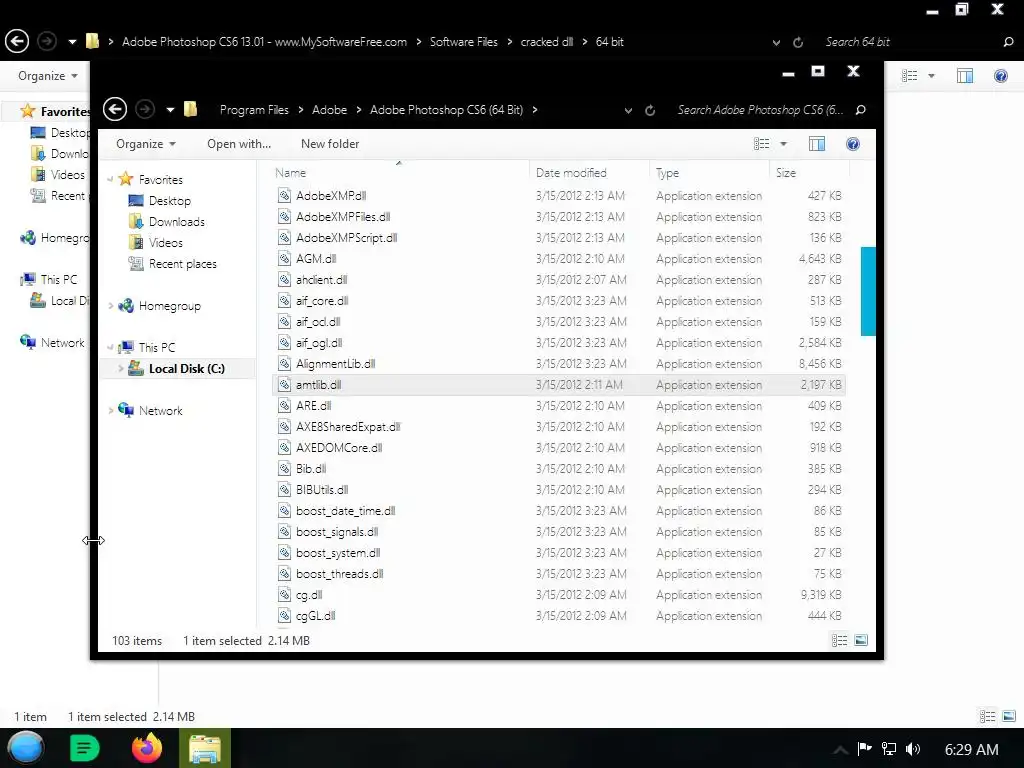
Task: Collapse This PC in front window navigation
Action: click(x=110, y=347)
